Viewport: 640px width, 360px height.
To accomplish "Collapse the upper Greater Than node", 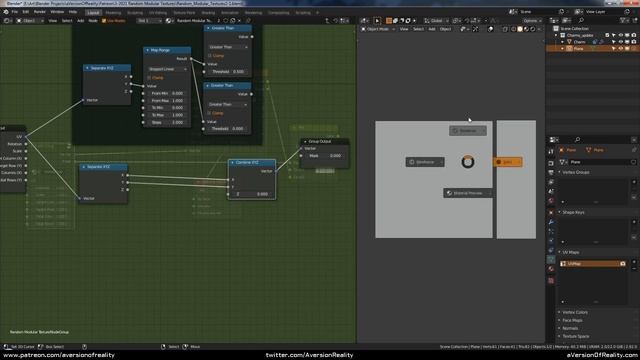I will pos(208,28).
